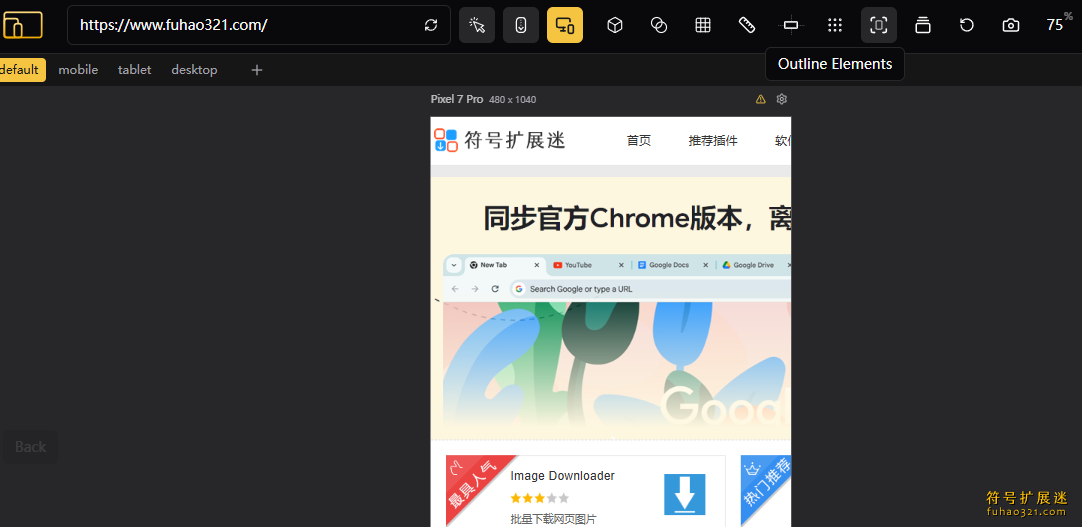Switch to the tablet tab

(x=135, y=70)
